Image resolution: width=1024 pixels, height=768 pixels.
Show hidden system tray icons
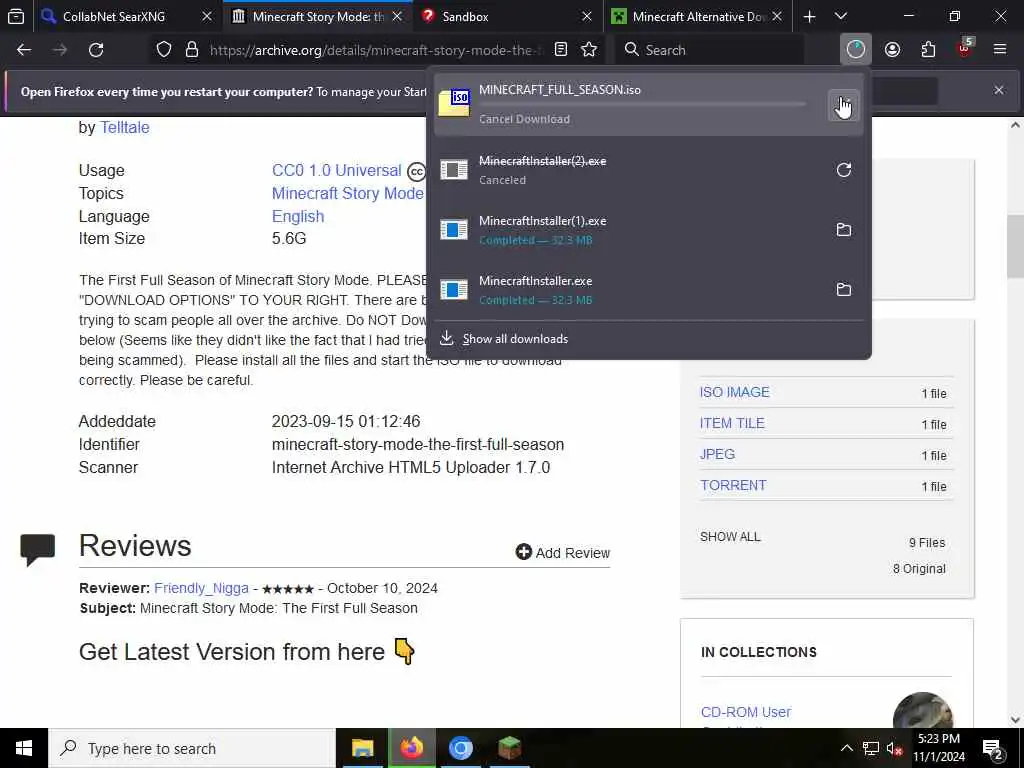coord(846,748)
